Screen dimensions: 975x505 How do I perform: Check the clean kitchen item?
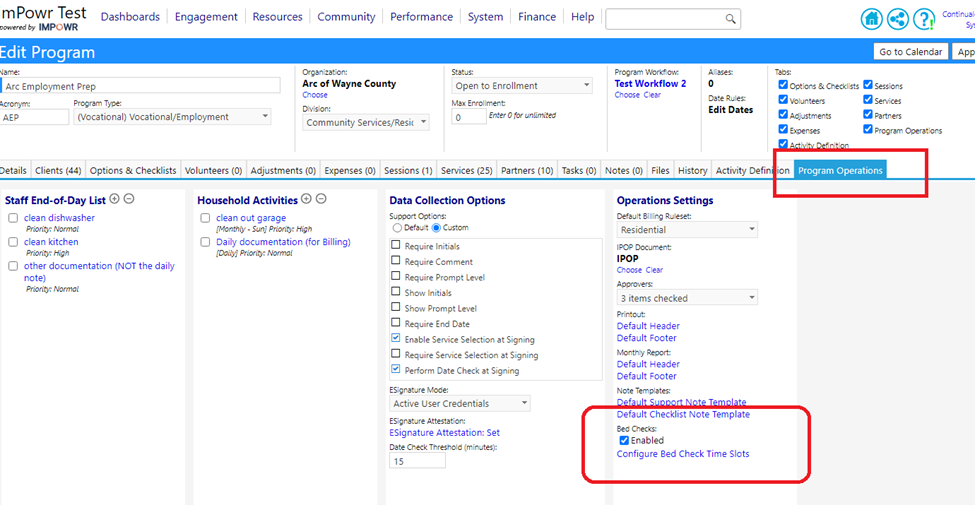tap(13, 243)
